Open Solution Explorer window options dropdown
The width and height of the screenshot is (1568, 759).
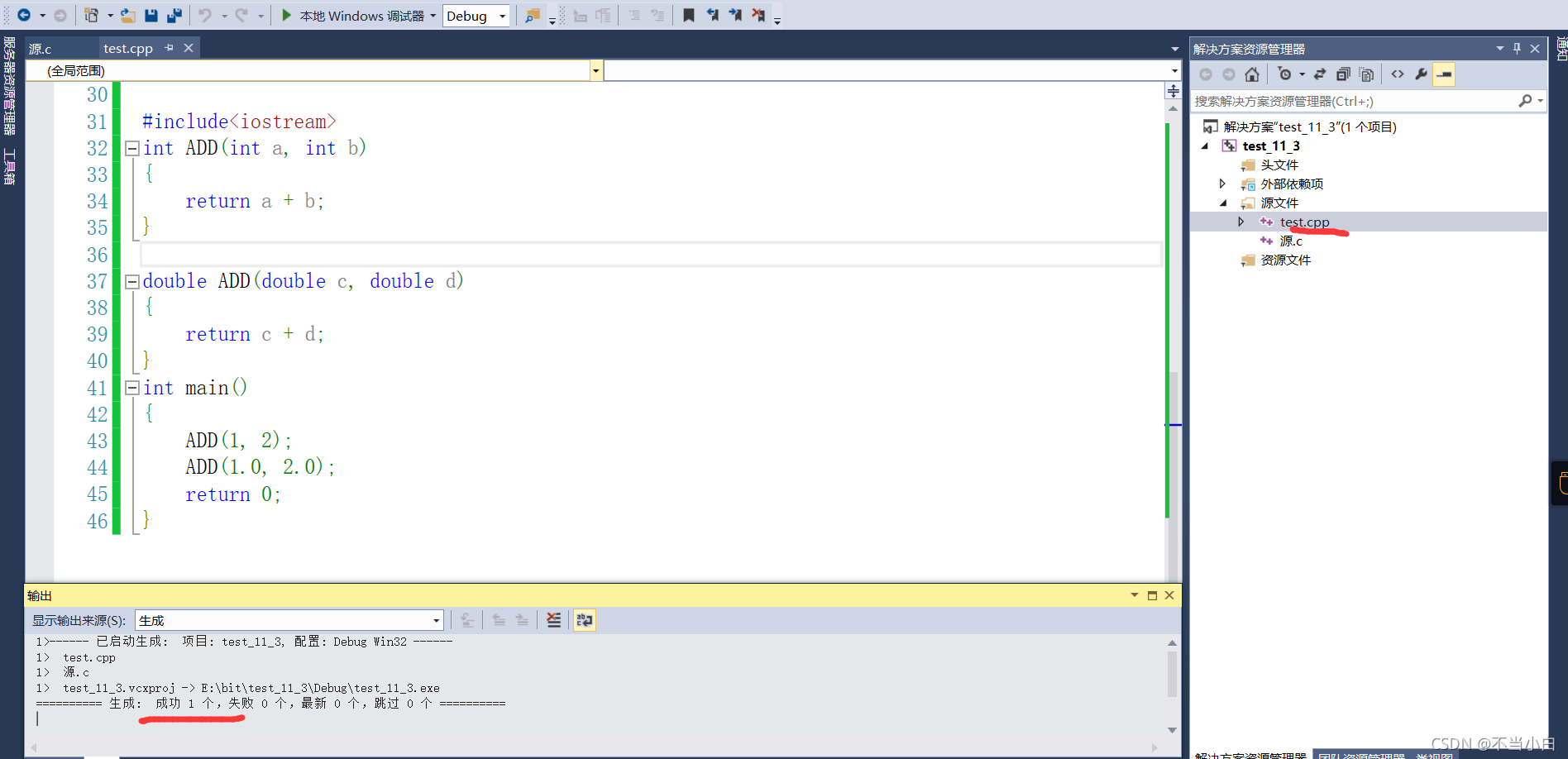(x=1500, y=49)
